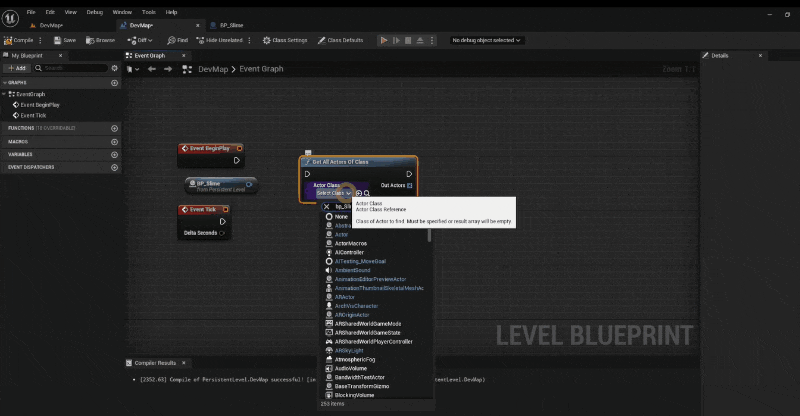The image size is (800, 416).
Task: Open the Select Class dropdown
Action: 333,193
